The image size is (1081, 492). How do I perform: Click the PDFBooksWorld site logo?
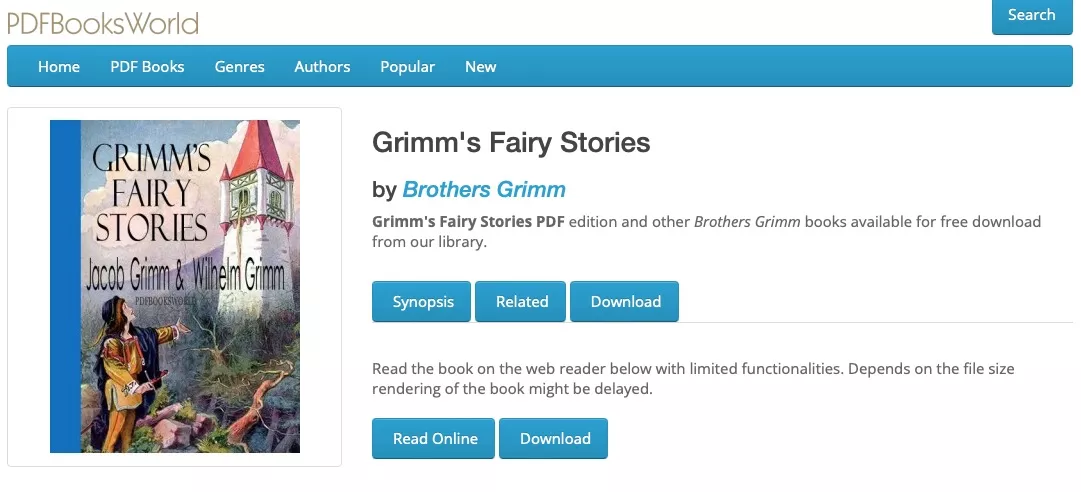103,22
